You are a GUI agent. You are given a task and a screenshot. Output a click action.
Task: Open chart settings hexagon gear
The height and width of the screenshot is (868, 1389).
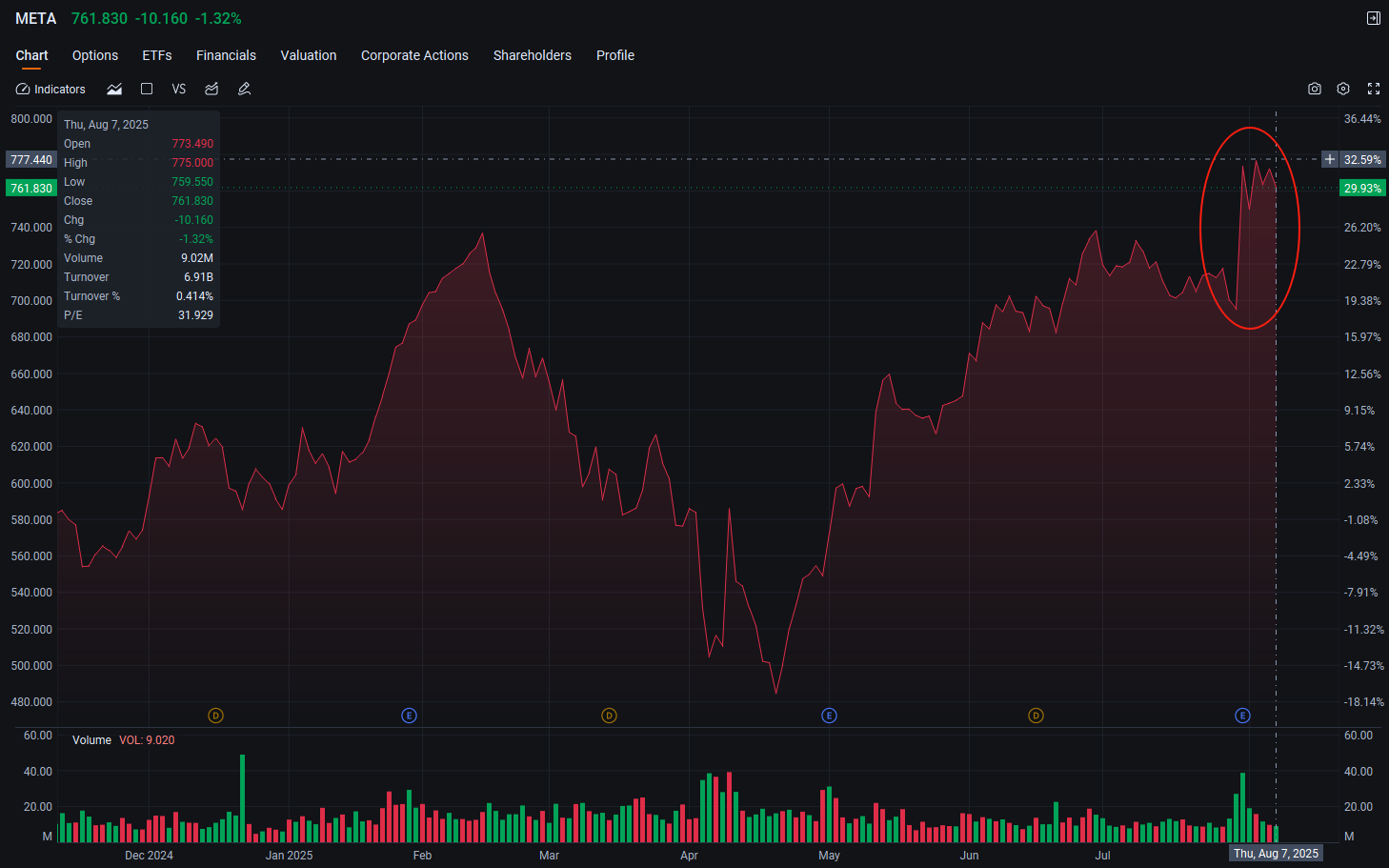pos(1343,89)
